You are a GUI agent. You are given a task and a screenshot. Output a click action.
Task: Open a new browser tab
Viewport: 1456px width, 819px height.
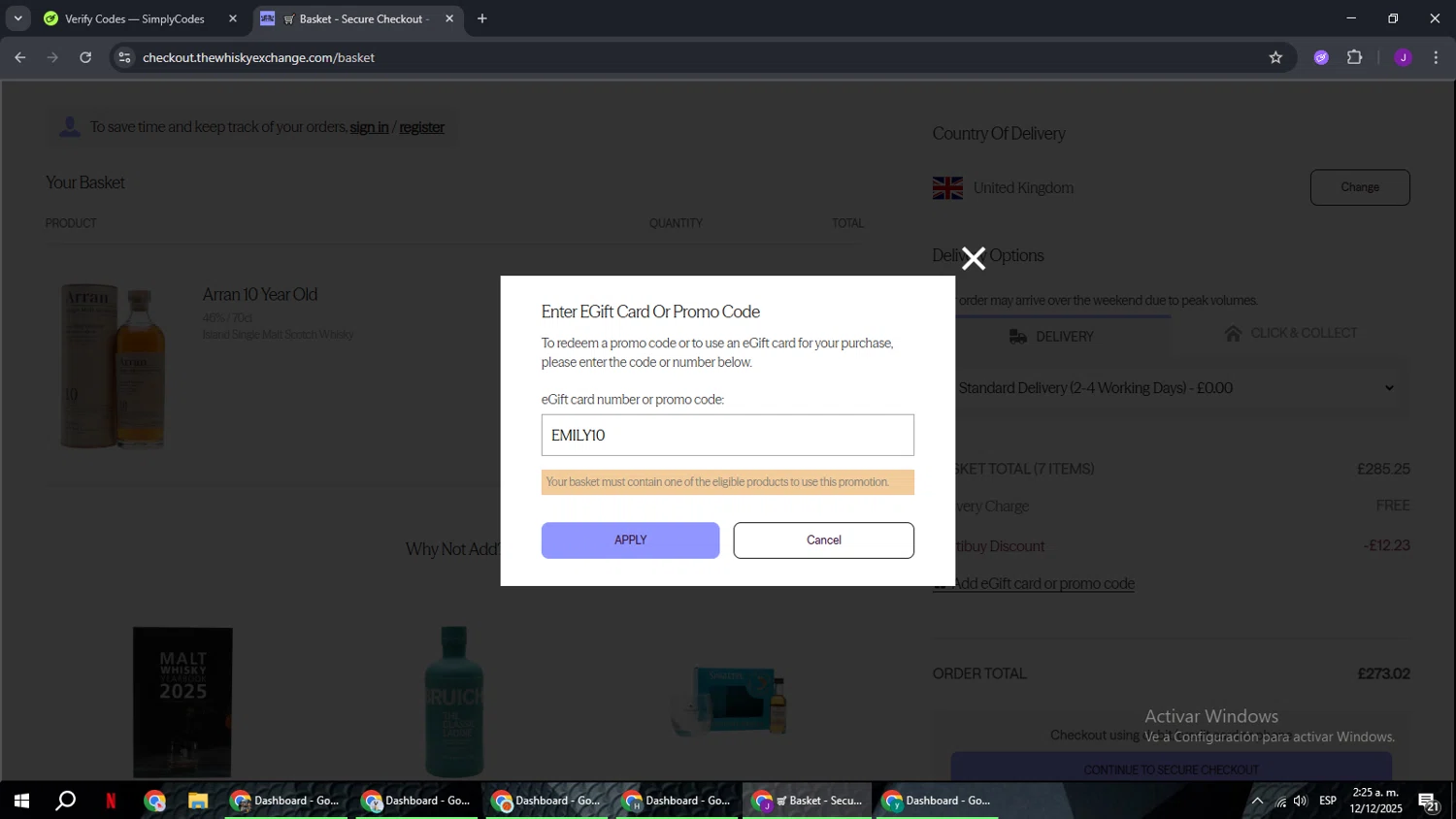(x=482, y=18)
